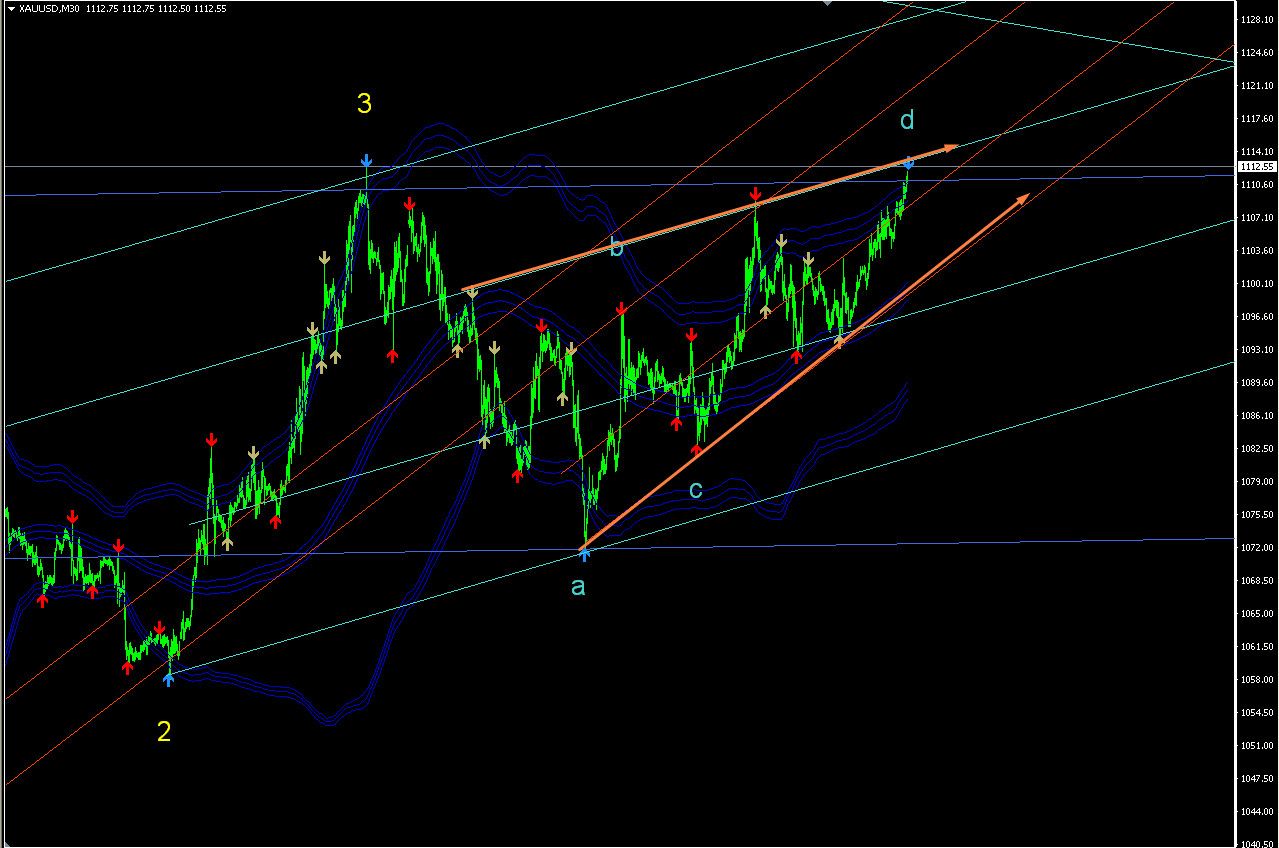1279x848 pixels.
Task: Select the yellow wave label 2
Action: (164, 732)
